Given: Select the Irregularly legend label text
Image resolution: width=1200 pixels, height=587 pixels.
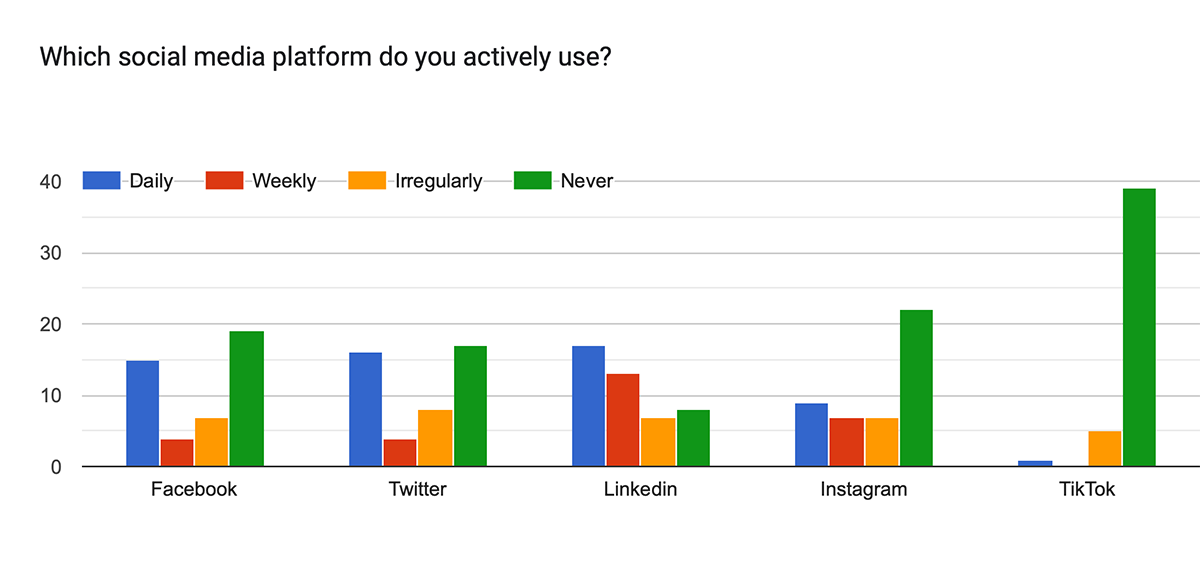Looking at the screenshot, I should tap(439, 181).
